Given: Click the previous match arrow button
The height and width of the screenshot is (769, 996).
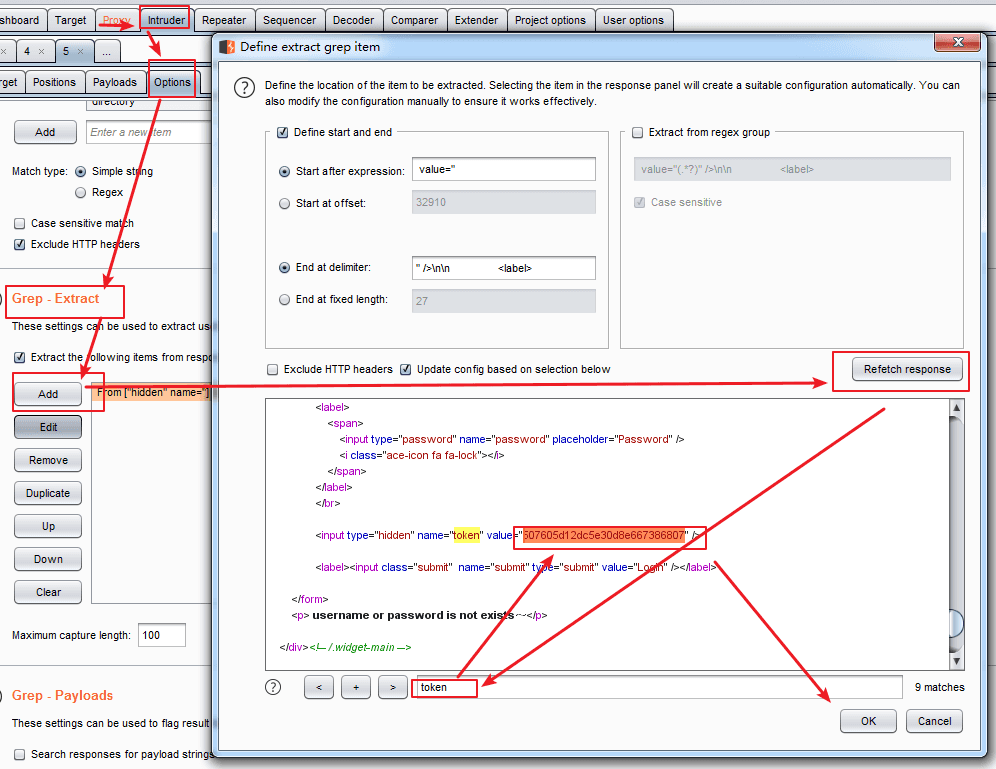Looking at the screenshot, I should (x=319, y=687).
